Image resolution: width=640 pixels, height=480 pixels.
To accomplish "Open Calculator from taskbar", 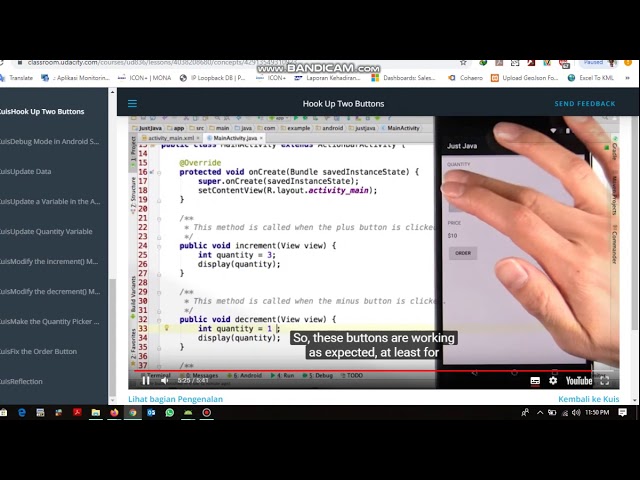I will click(x=40, y=413).
